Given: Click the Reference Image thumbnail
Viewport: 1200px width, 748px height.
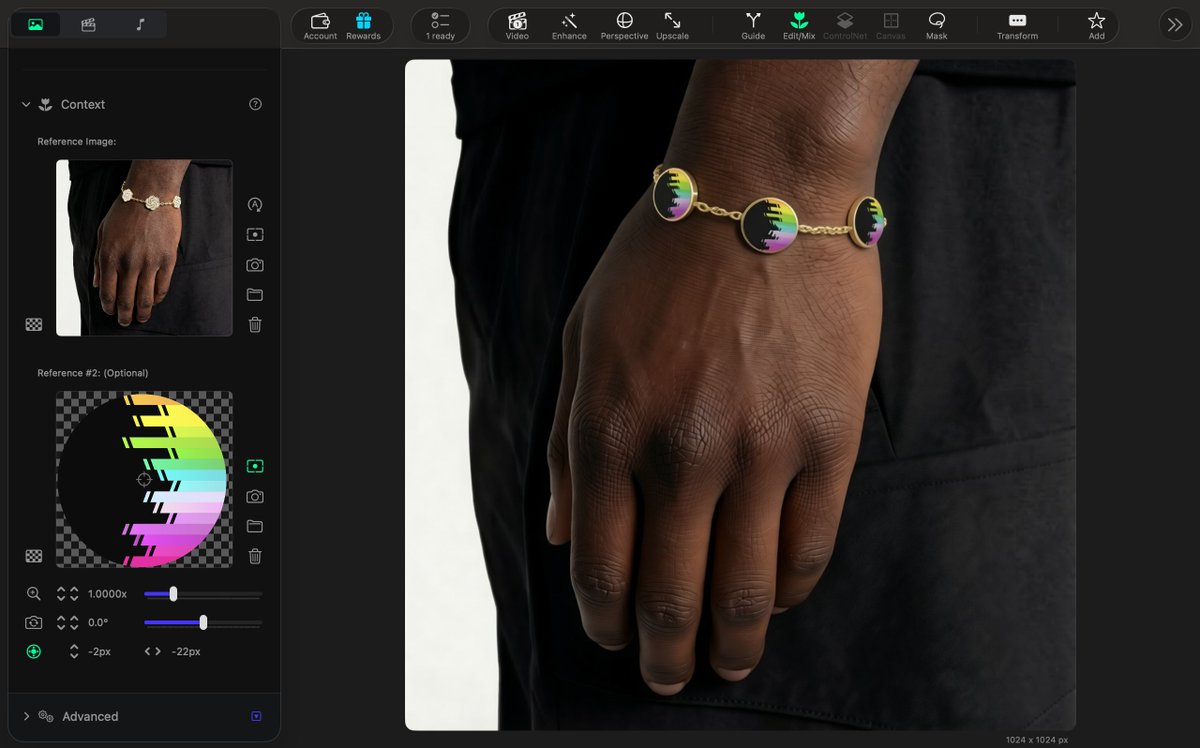Looking at the screenshot, I should click(144, 247).
